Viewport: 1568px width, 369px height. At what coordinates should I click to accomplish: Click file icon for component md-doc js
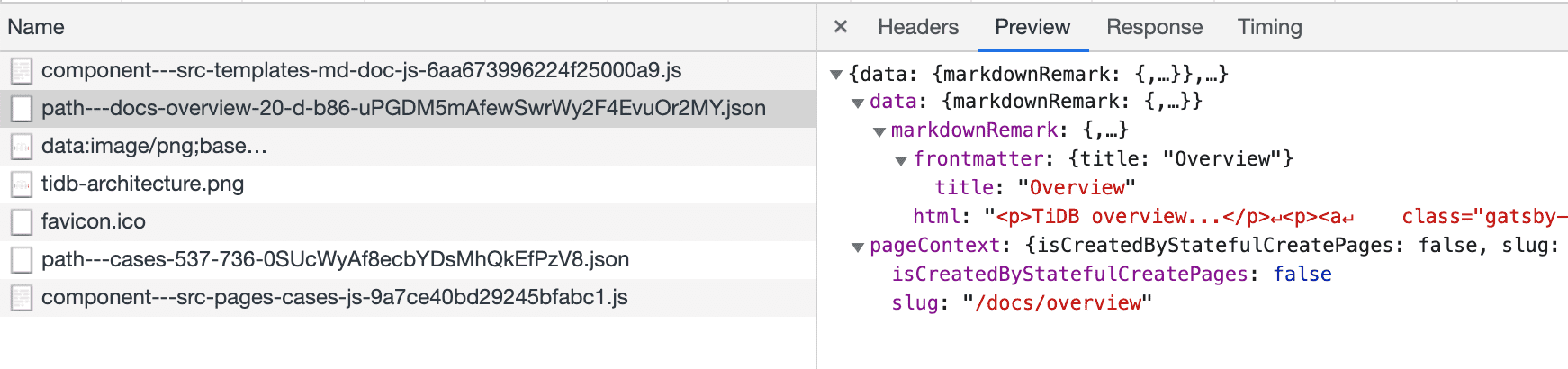pyautogui.click(x=22, y=71)
